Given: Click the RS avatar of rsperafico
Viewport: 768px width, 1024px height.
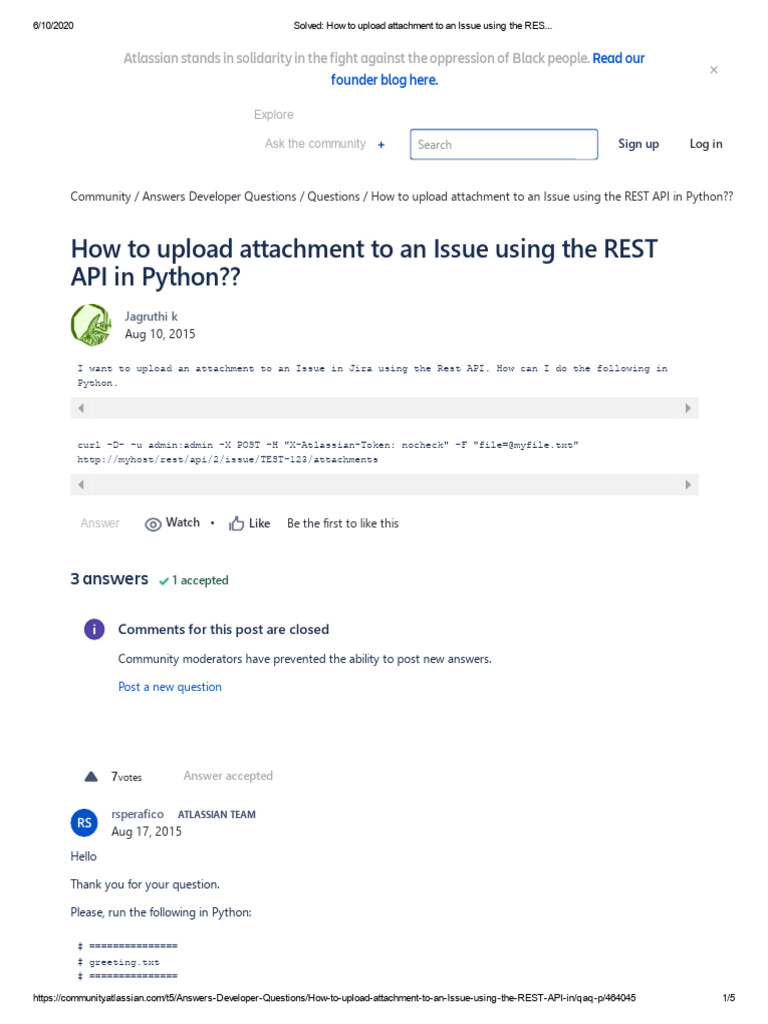Looking at the screenshot, I should [x=85, y=823].
